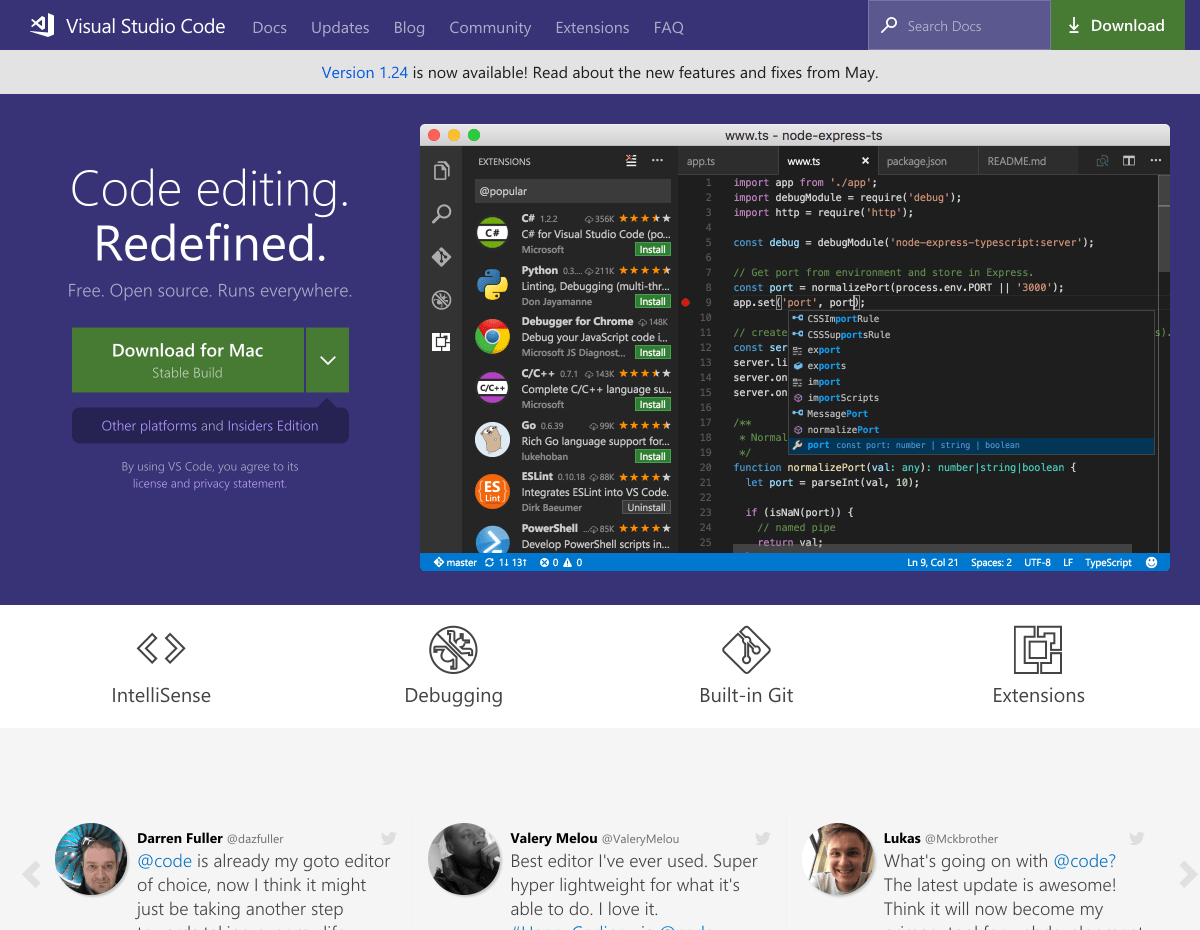
Task: Click the Twitter bird on Valery Melou tweet
Action: (763, 838)
